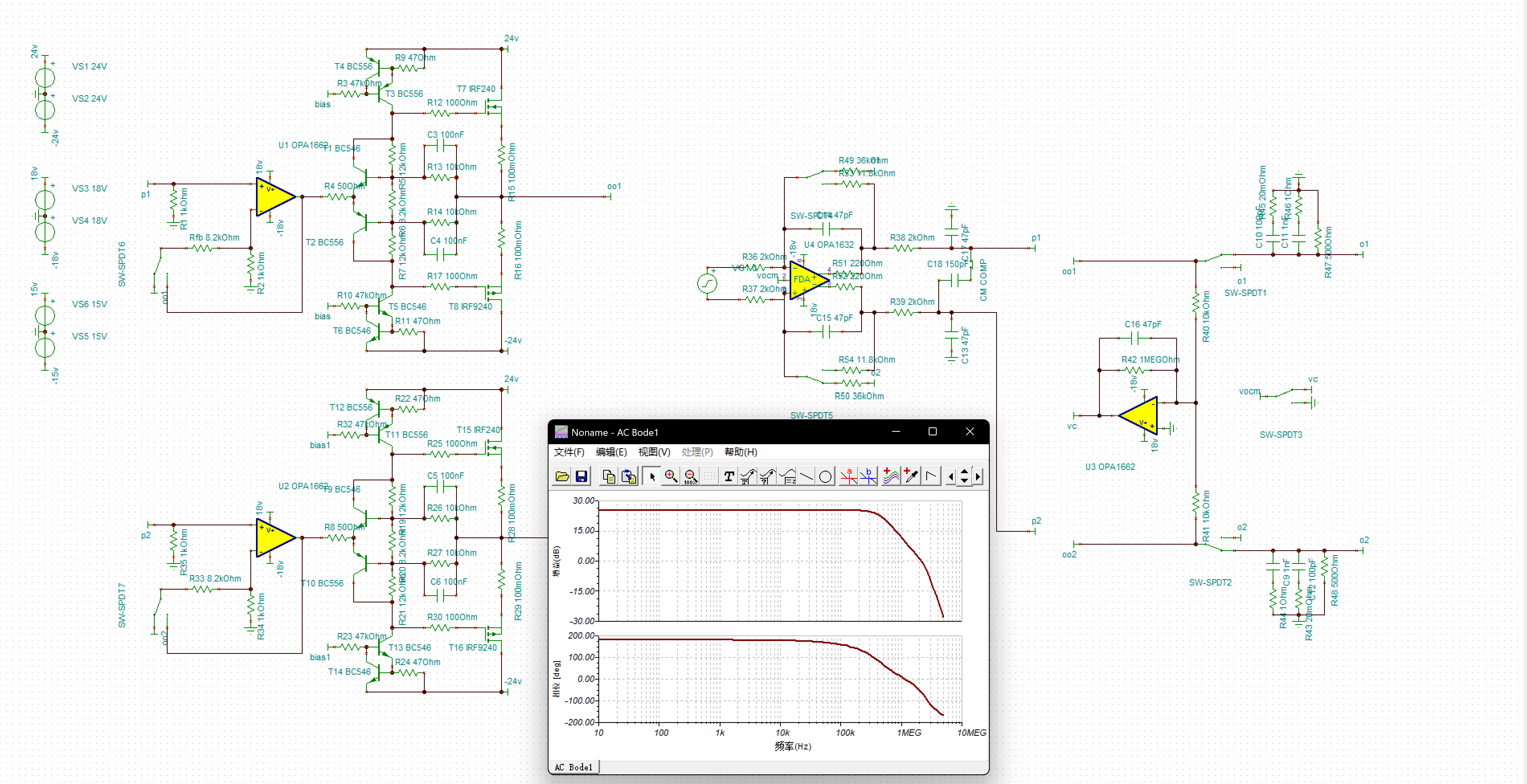
Task: Click the paste icon in toolbar
Action: click(x=628, y=476)
